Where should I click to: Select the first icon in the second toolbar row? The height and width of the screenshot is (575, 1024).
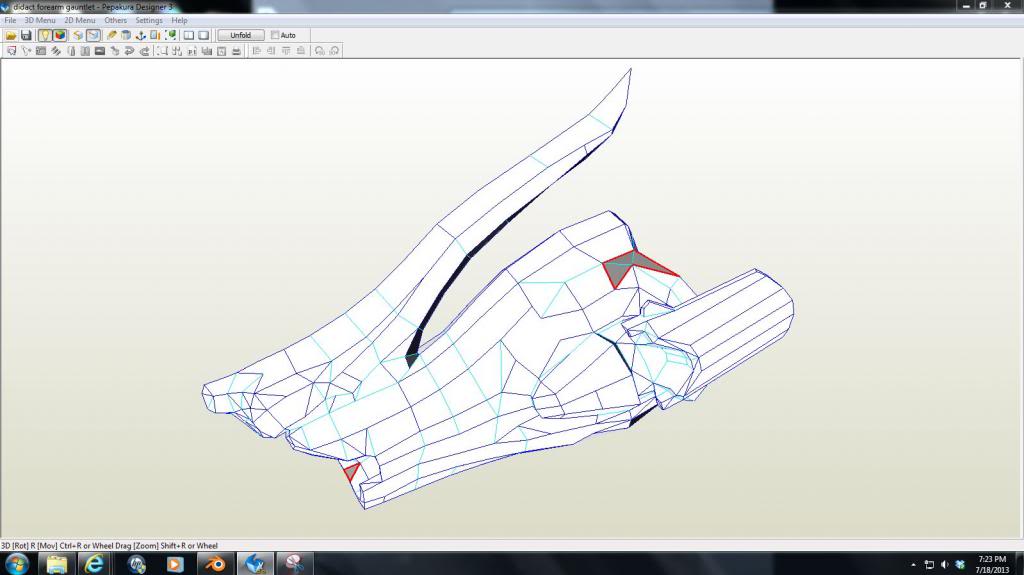[x=11, y=51]
